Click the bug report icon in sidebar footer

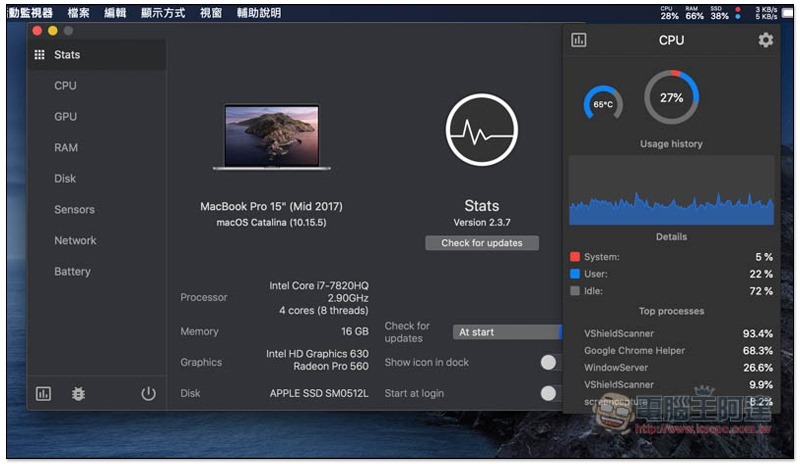click(x=79, y=394)
